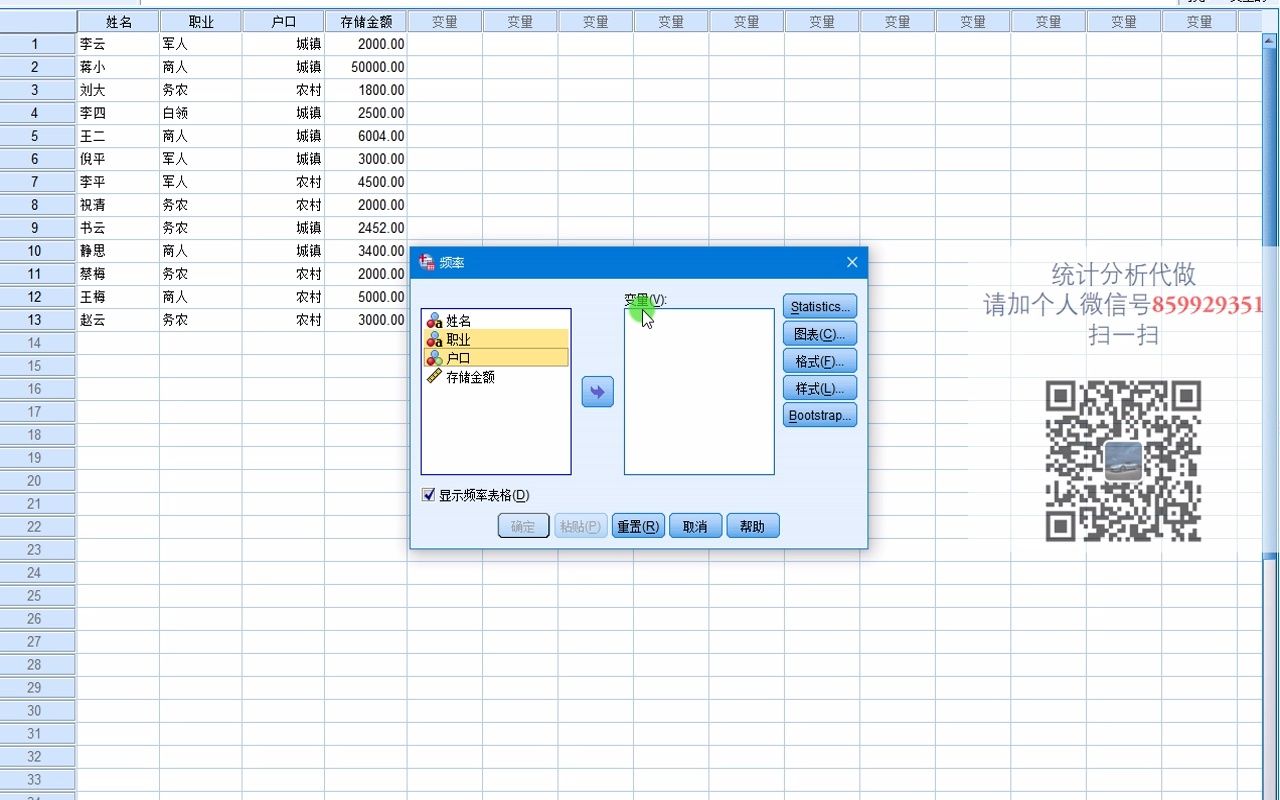1280x800 pixels.
Task: Select 职业 variable in the source list
Action: coord(497,339)
